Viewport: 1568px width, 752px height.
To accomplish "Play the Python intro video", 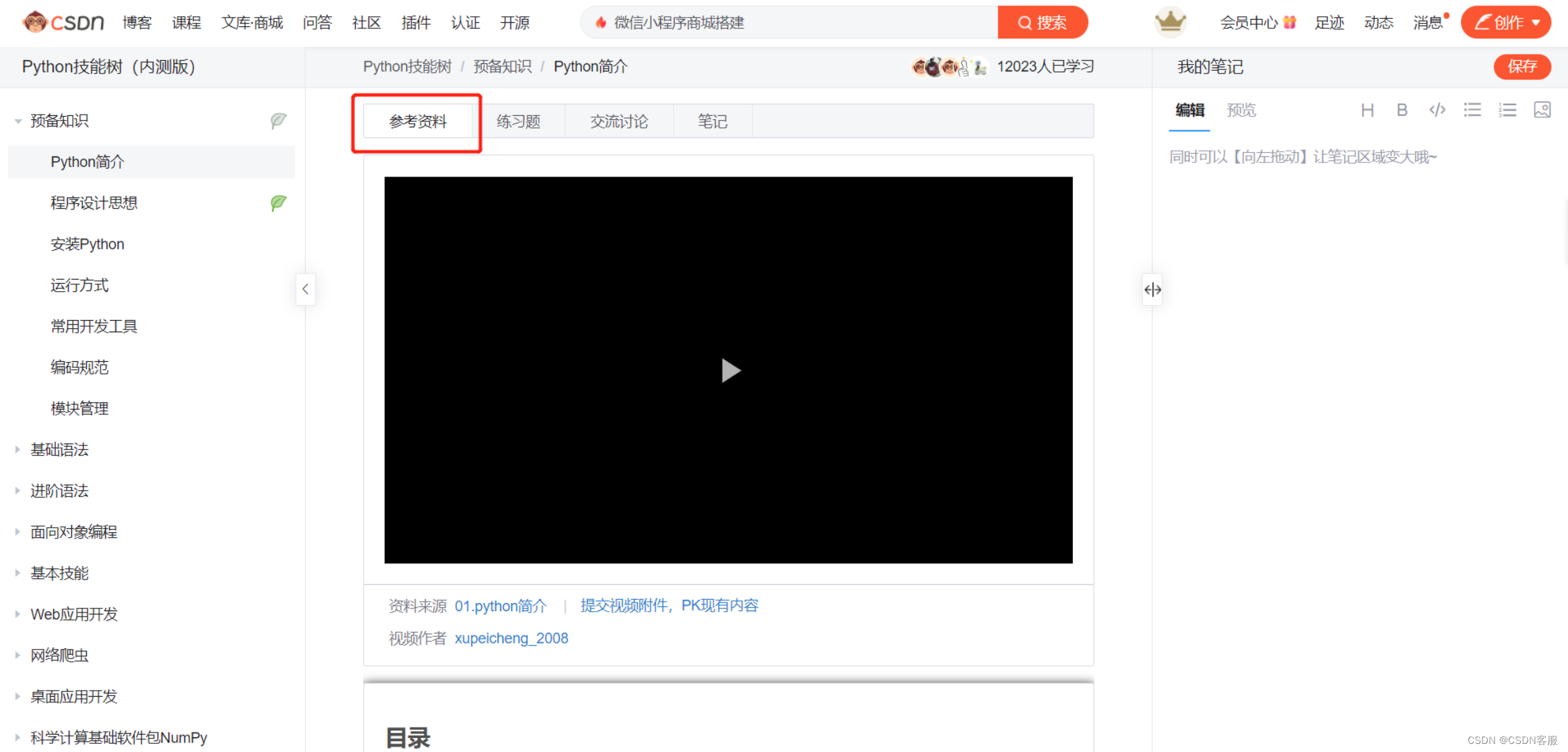I will click(x=729, y=370).
